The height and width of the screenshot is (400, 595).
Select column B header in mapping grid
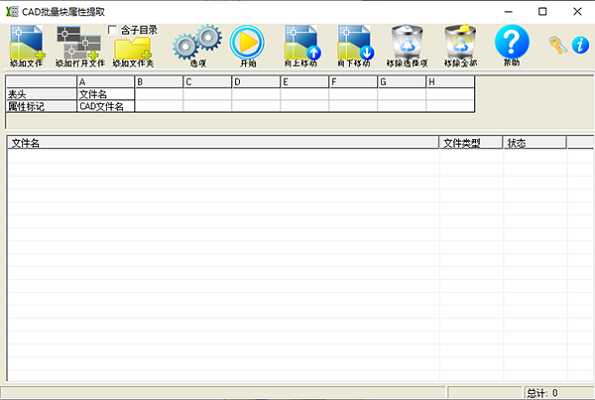pos(159,82)
